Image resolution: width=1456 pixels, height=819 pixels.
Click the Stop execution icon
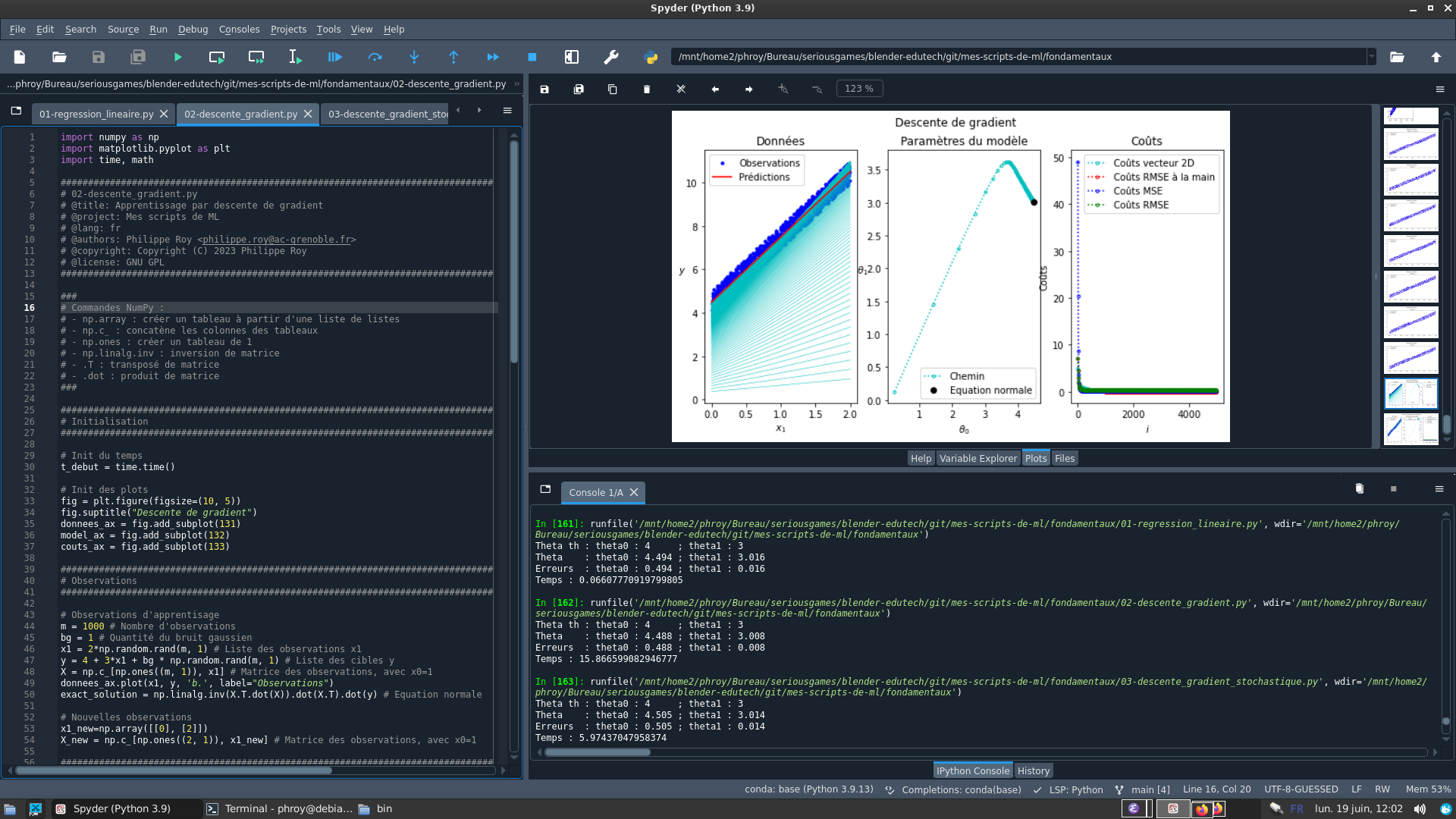[533, 56]
